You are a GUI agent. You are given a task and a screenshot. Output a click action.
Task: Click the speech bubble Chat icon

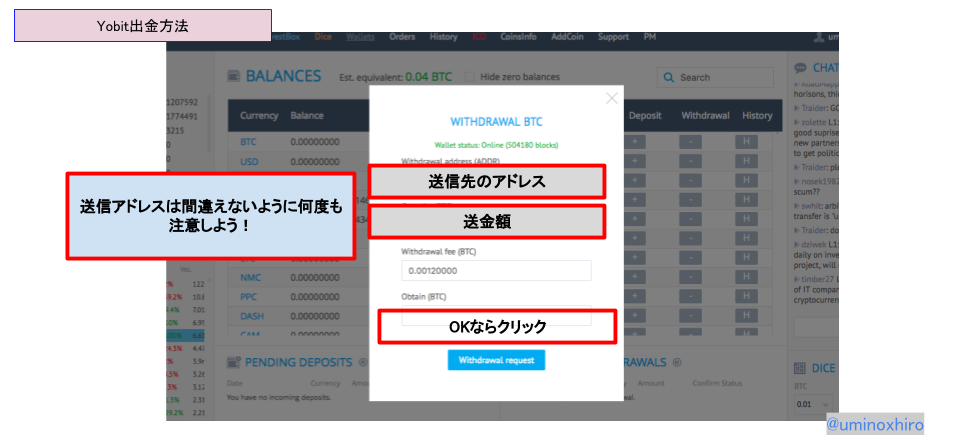tap(801, 67)
